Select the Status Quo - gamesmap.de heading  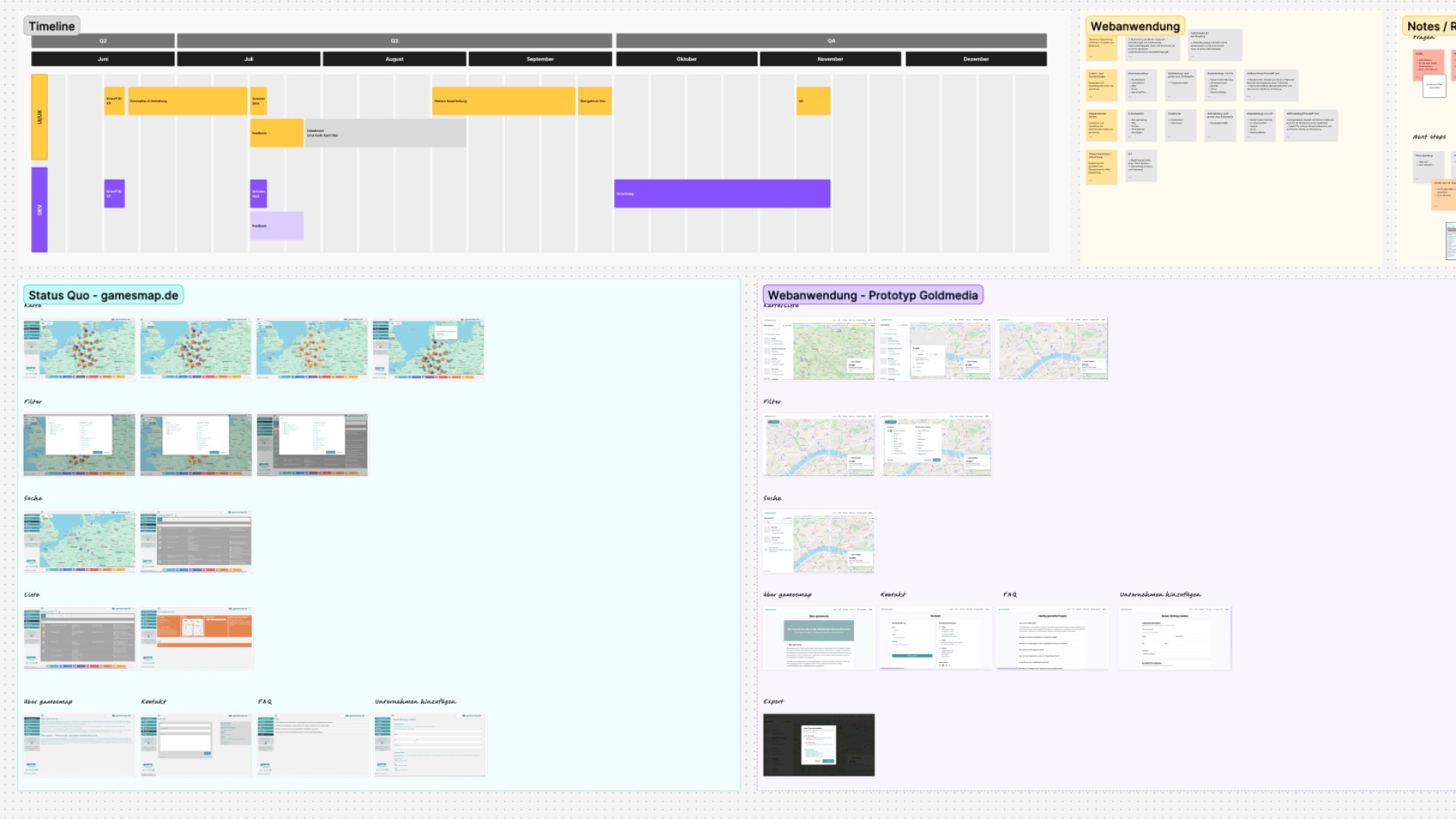pyautogui.click(x=104, y=295)
